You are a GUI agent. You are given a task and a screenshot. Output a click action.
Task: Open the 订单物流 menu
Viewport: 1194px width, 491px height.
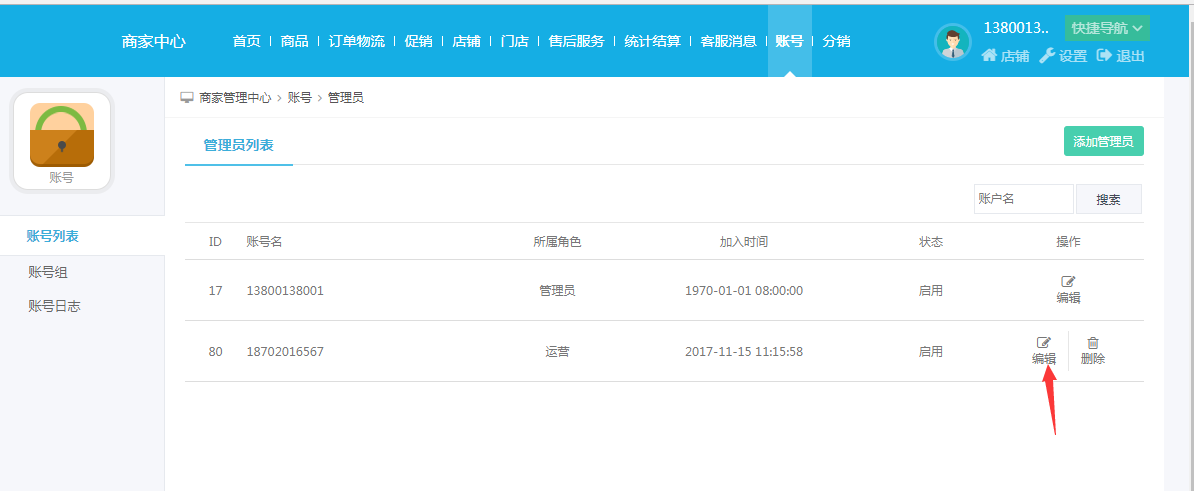pos(356,41)
